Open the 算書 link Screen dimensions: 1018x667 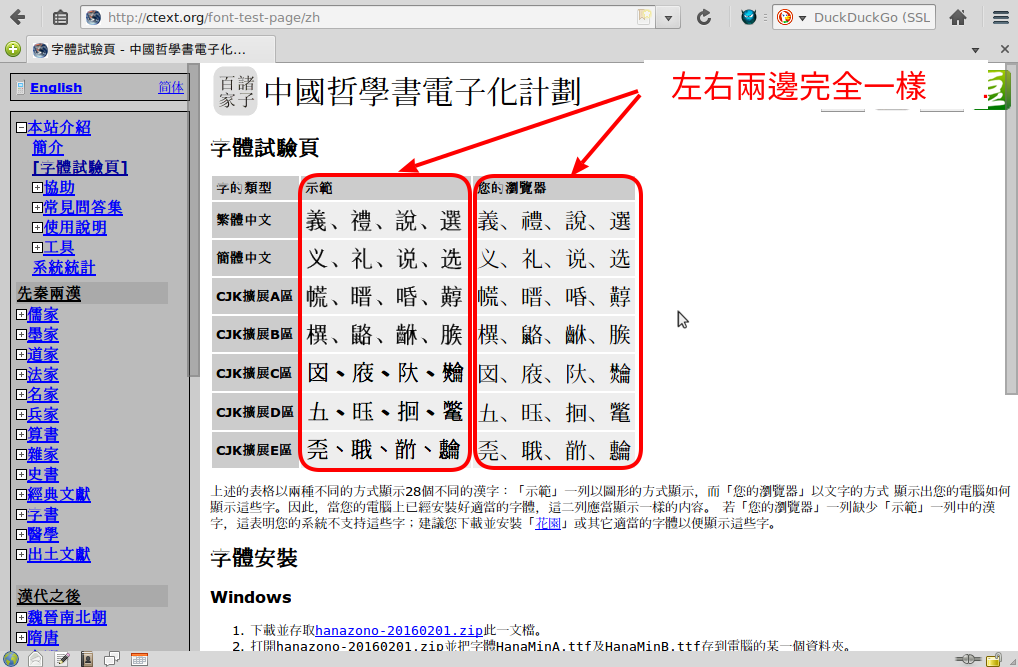coord(43,434)
